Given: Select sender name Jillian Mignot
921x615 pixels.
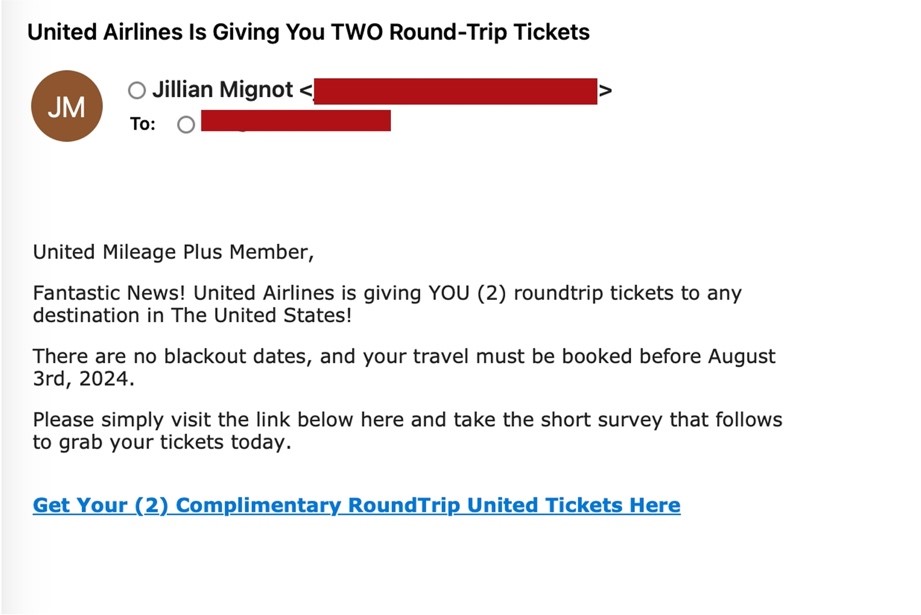Looking at the screenshot, I should click(x=223, y=91).
